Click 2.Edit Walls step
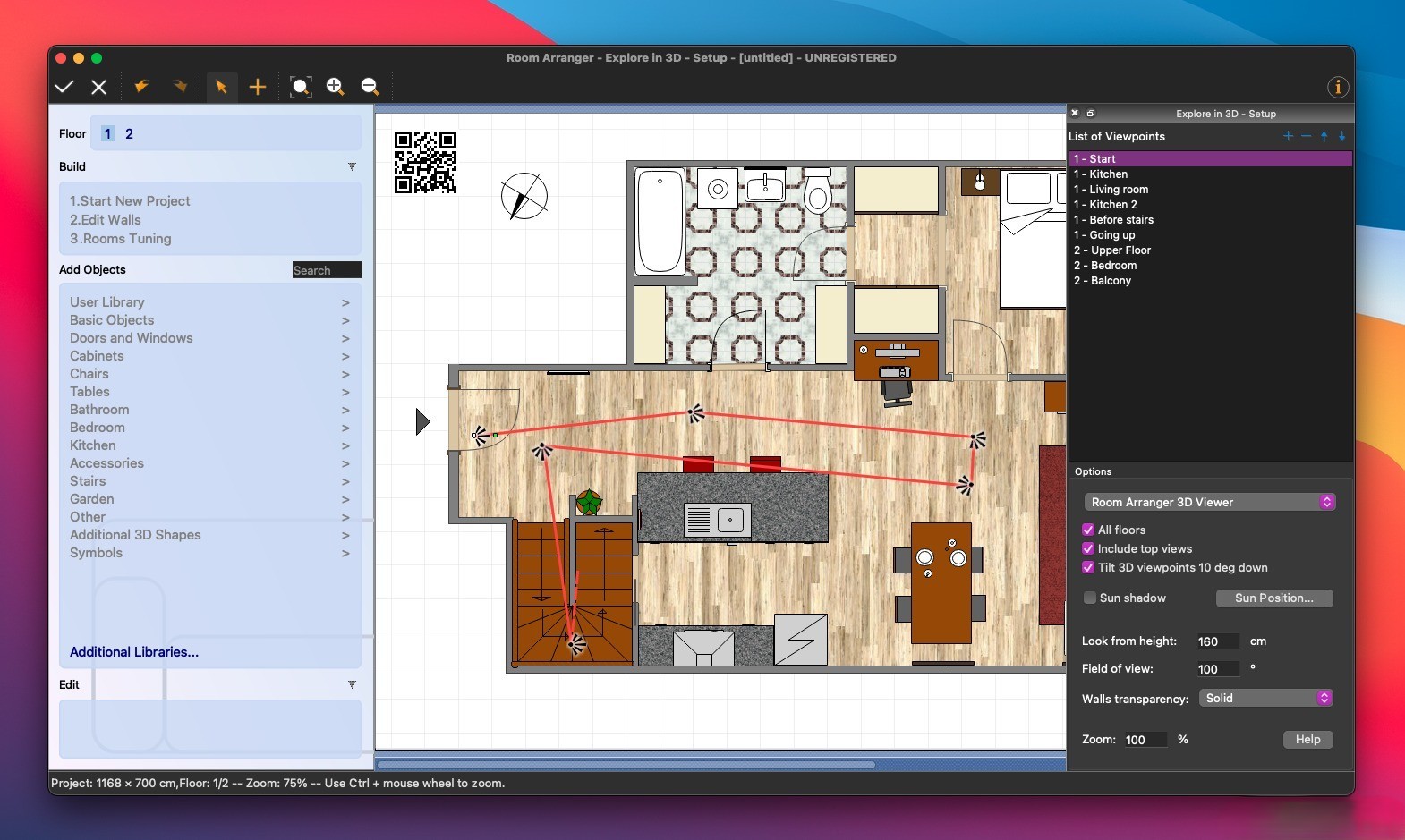 coord(106,220)
